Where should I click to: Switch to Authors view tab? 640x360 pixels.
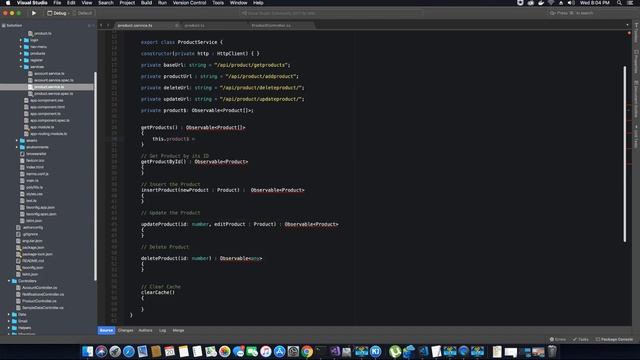click(x=145, y=330)
